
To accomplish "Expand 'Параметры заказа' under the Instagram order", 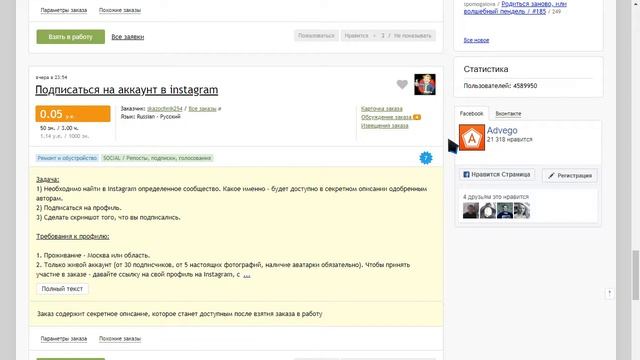I will click(64, 339).
